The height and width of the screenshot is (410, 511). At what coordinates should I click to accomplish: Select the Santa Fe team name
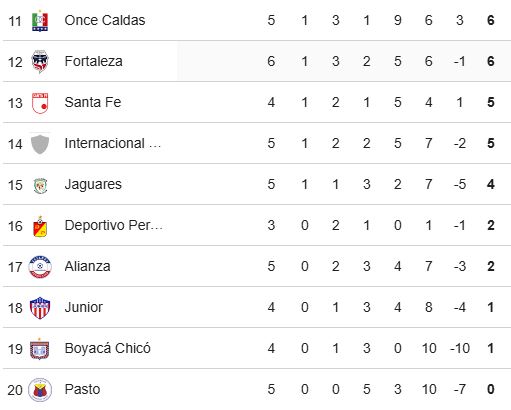(93, 102)
